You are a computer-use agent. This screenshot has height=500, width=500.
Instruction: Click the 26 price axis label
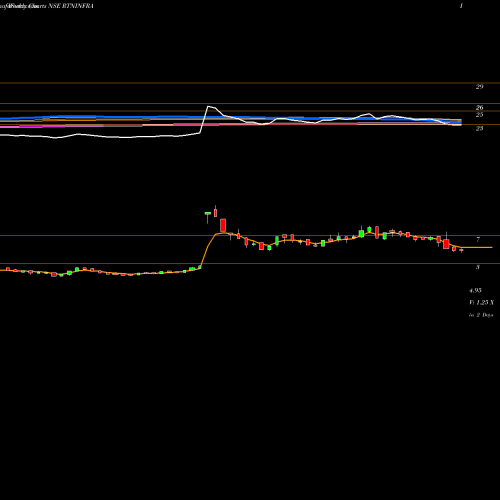(479, 108)
